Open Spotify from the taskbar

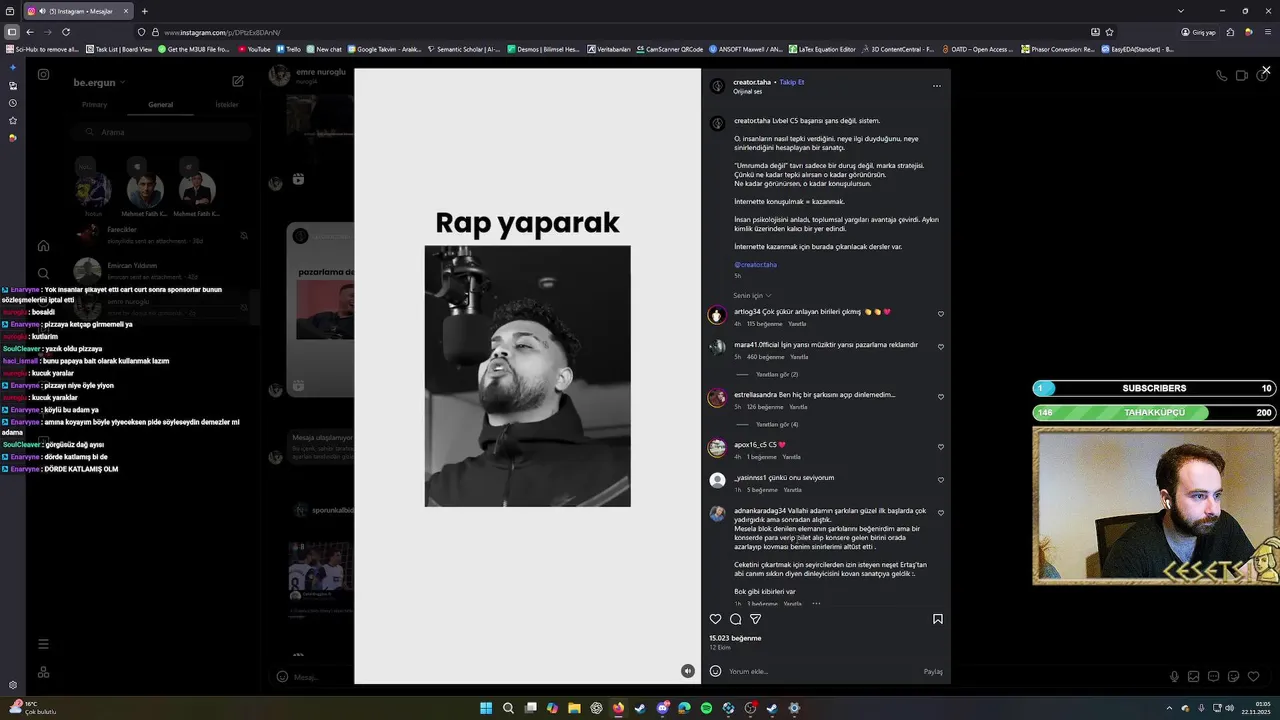coord(706,708)
